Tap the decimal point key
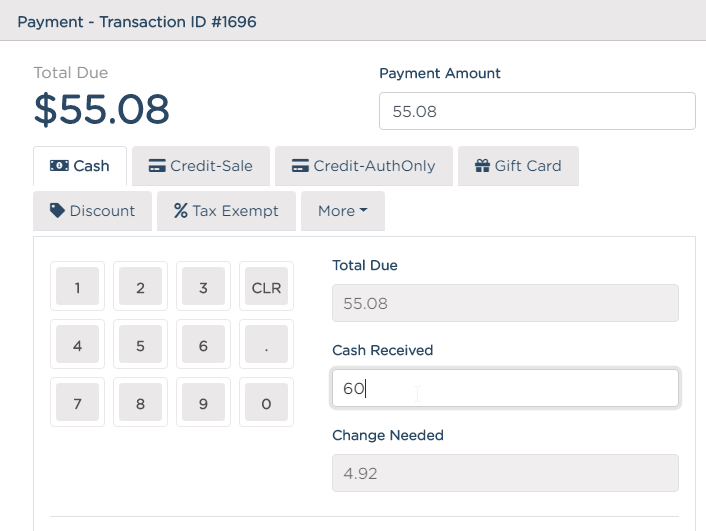This screenshot has width=706, height=531. (267, 345)
